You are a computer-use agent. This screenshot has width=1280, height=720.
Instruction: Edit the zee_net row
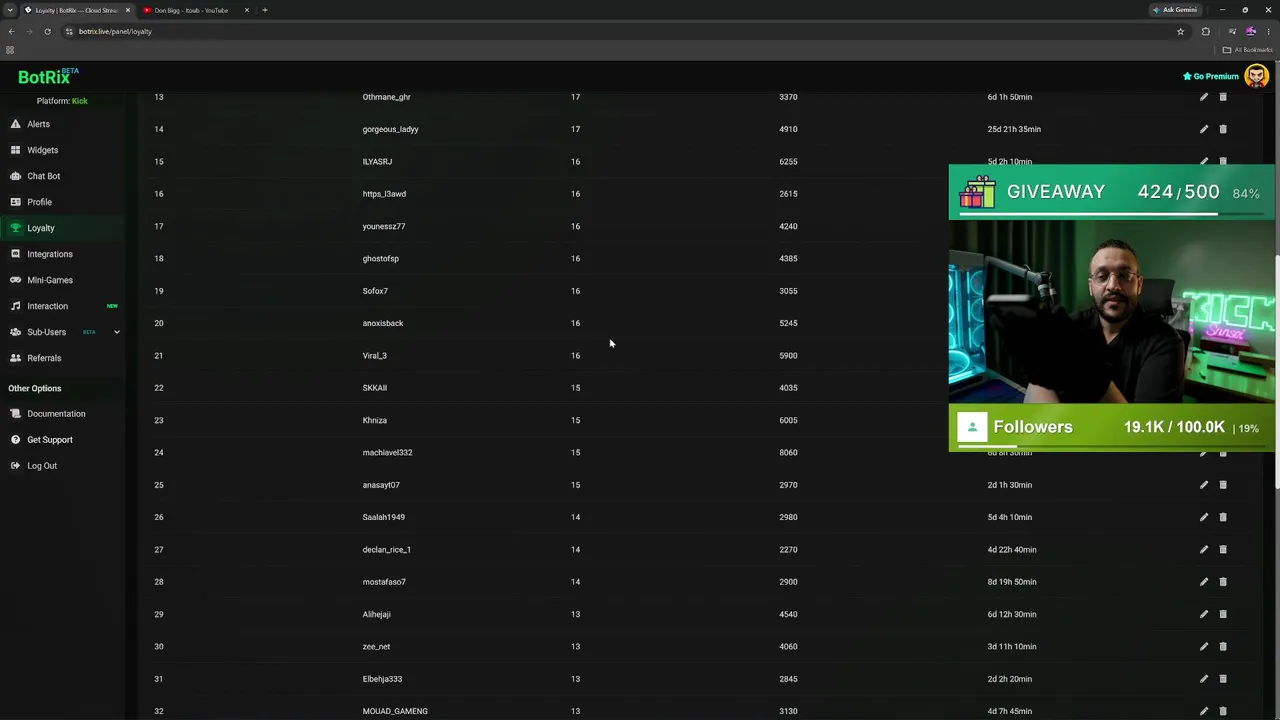click(x=1204, y=646)
